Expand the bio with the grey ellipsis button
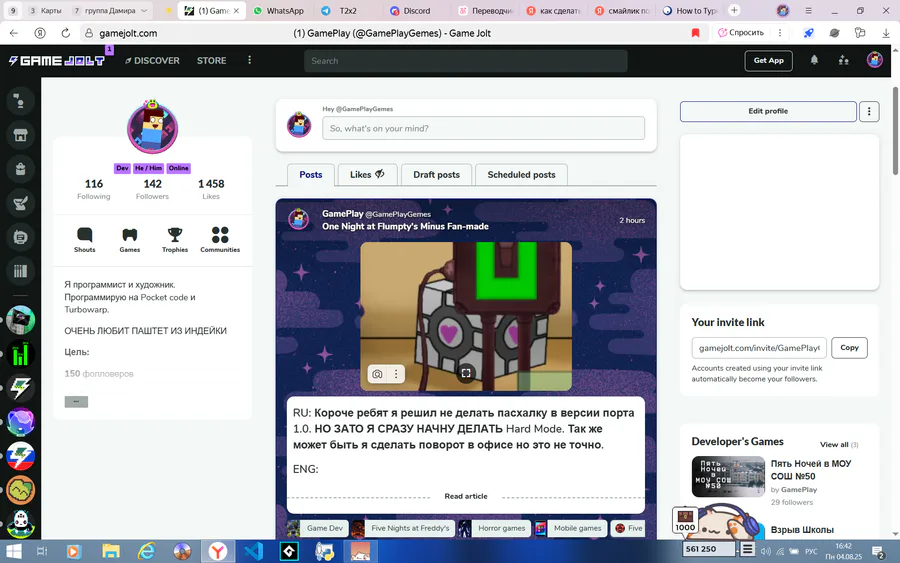Image resolution: width=900 pixels, height=563 pixels. click(76, 401)
